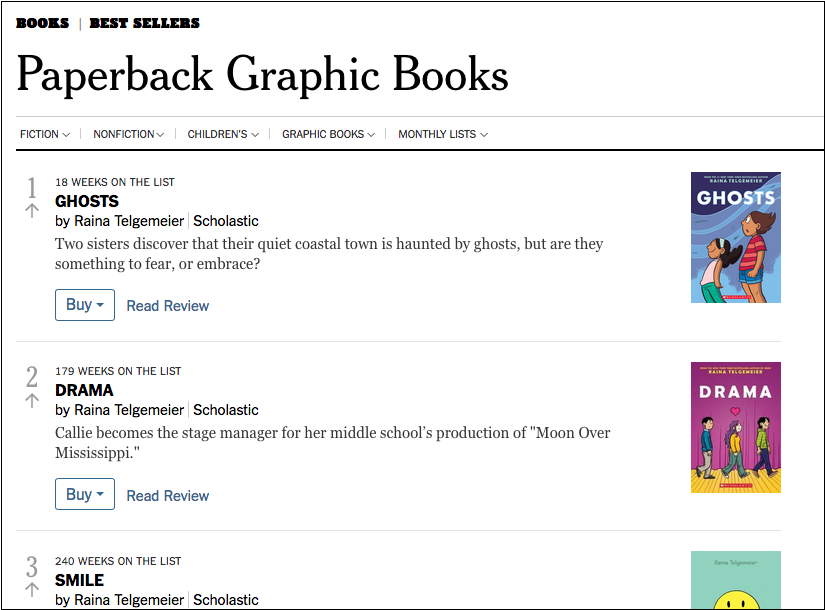This screenshot has width=825, height=610.
Task: Click the up arrow under rank 3
Action: (x=32, y=590)
